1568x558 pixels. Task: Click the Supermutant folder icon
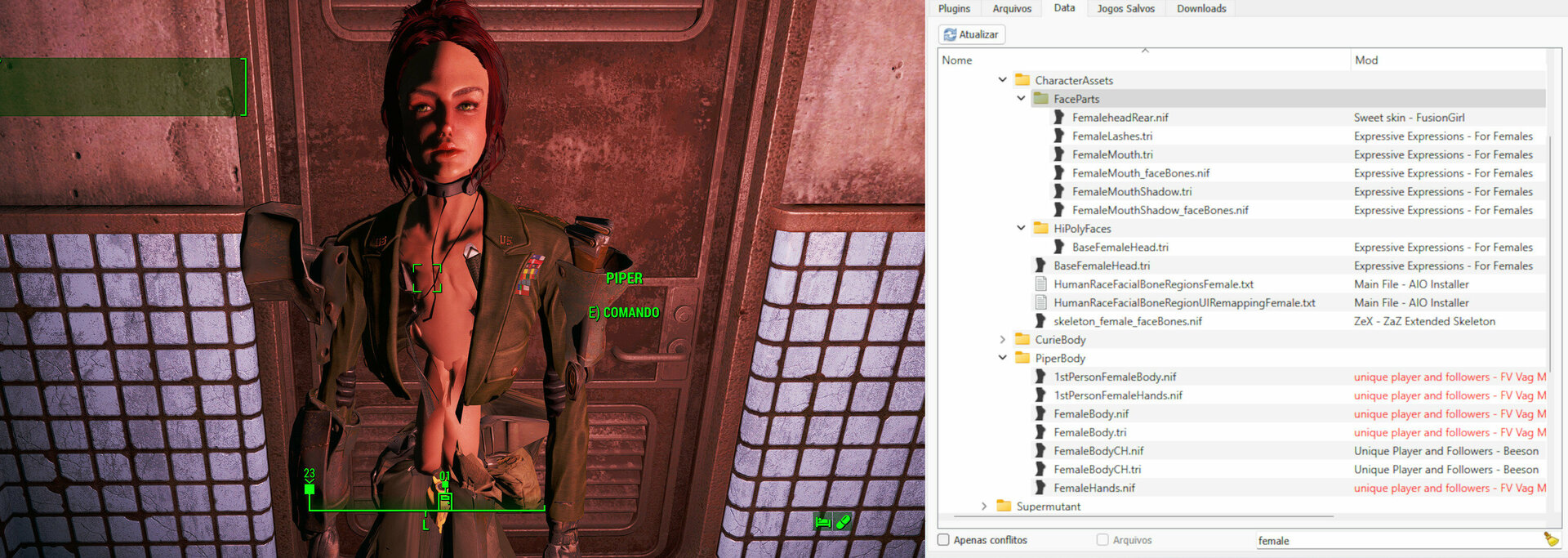pos(1004,507)
